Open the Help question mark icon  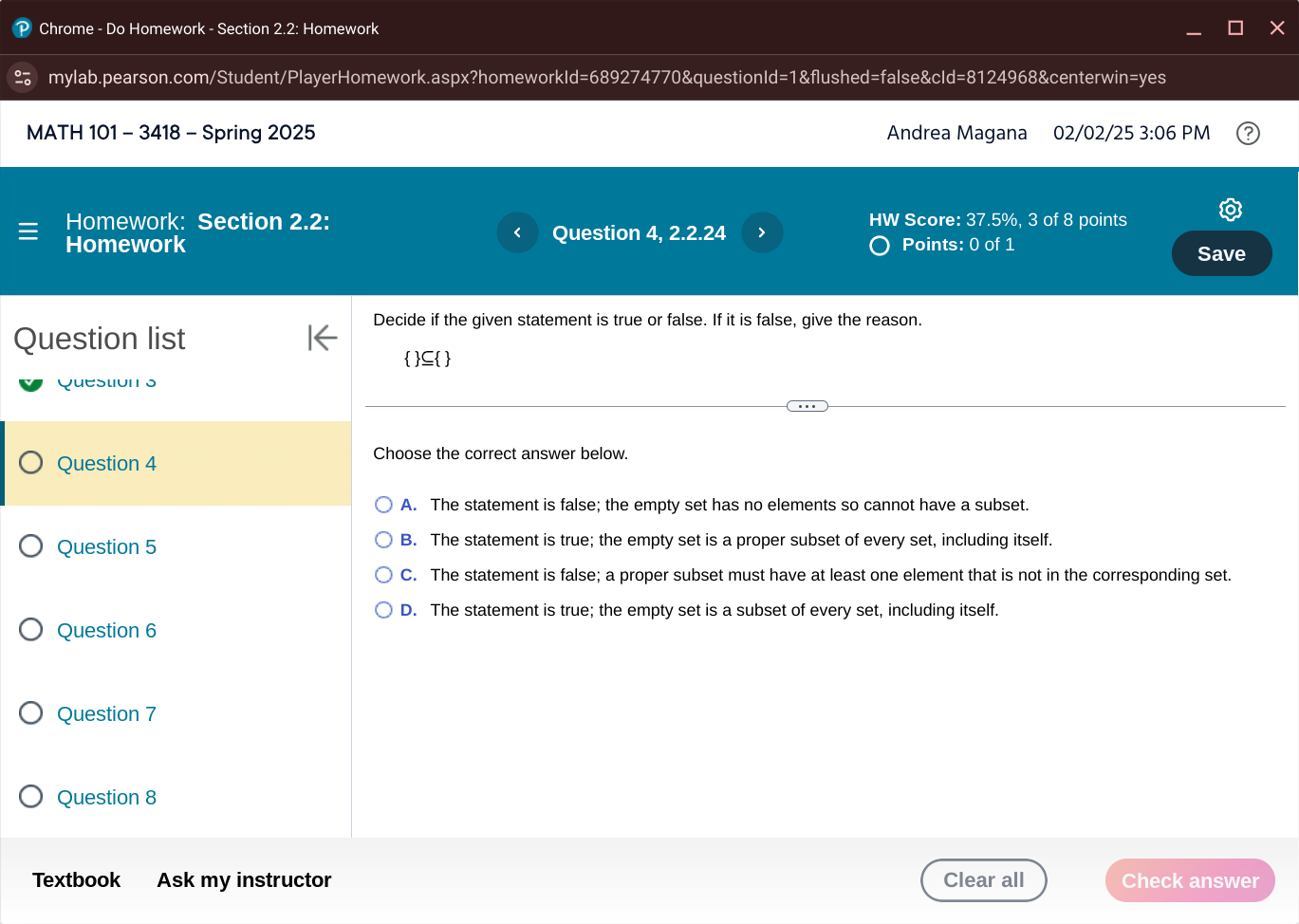pyautogui.click(x=1248, y=133)
